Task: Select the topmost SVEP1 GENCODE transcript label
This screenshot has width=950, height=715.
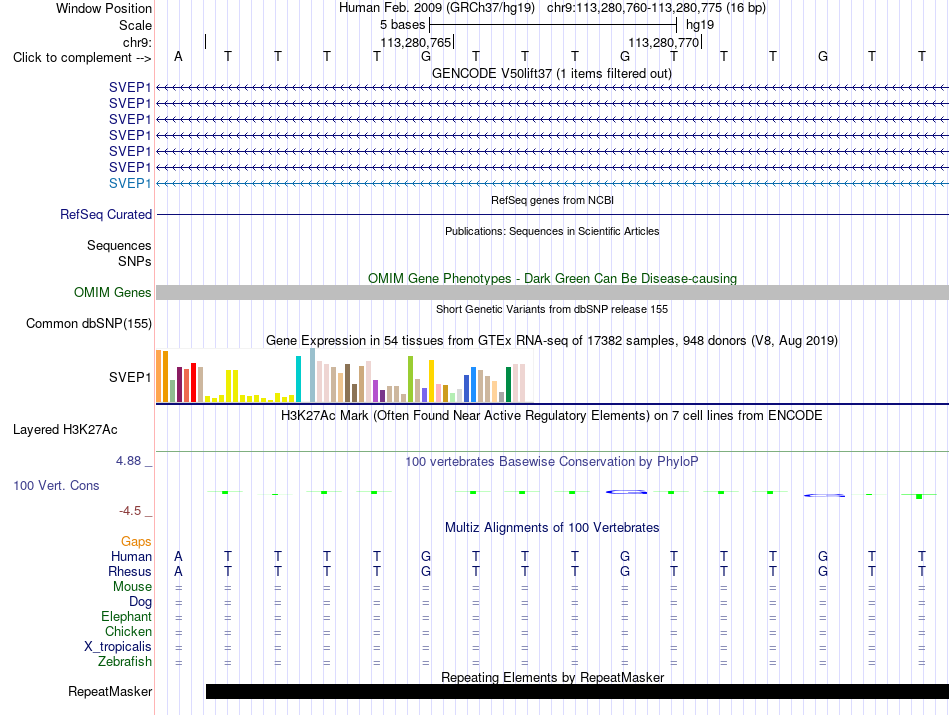Action: [130, 88]
